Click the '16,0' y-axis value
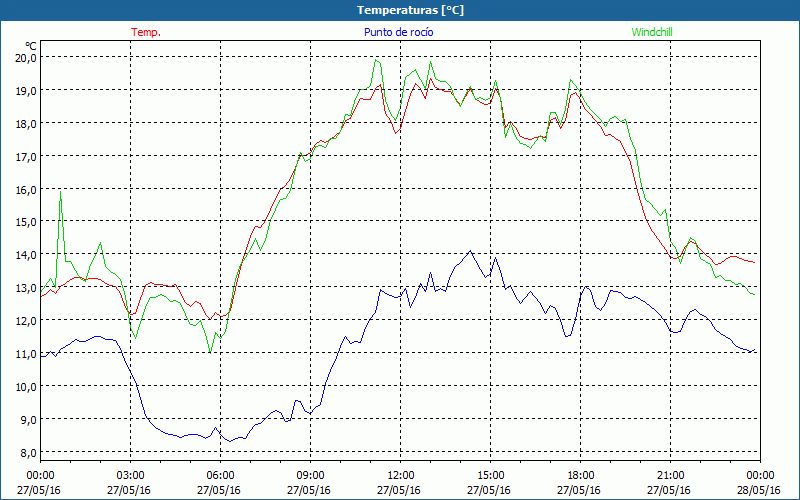800x500 pixels. tap(26, 189)
